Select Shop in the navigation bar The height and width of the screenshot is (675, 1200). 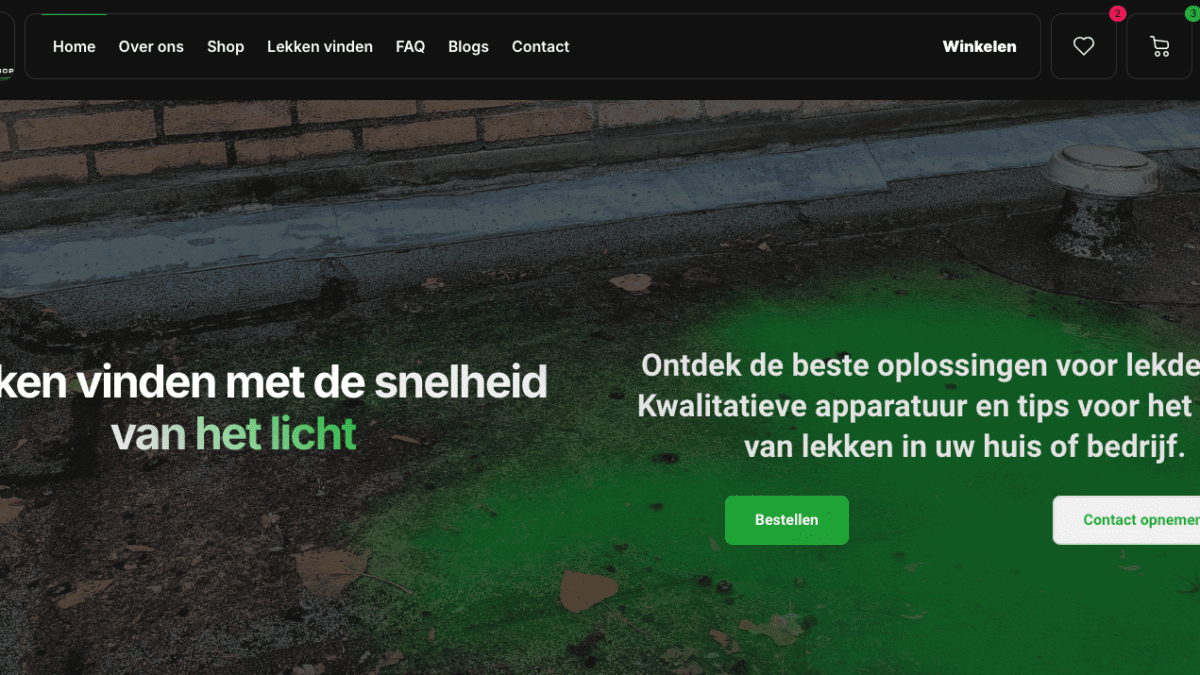point(225,46)
